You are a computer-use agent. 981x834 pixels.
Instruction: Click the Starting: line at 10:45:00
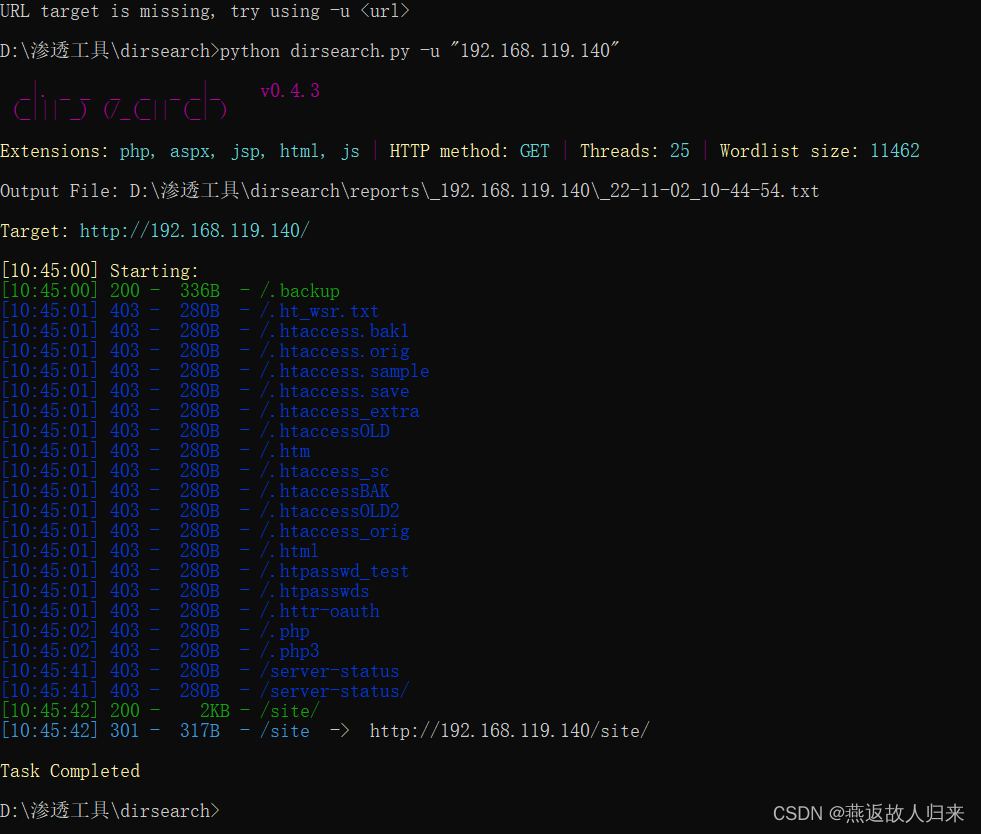tap(100, 271)
